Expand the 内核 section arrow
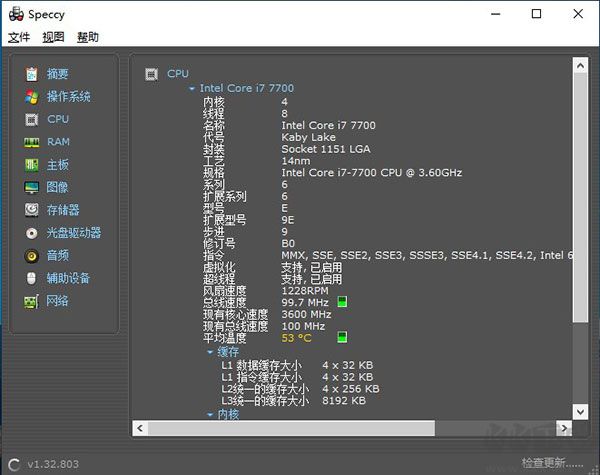Screen dimensions: 600x475 [210, 414]
